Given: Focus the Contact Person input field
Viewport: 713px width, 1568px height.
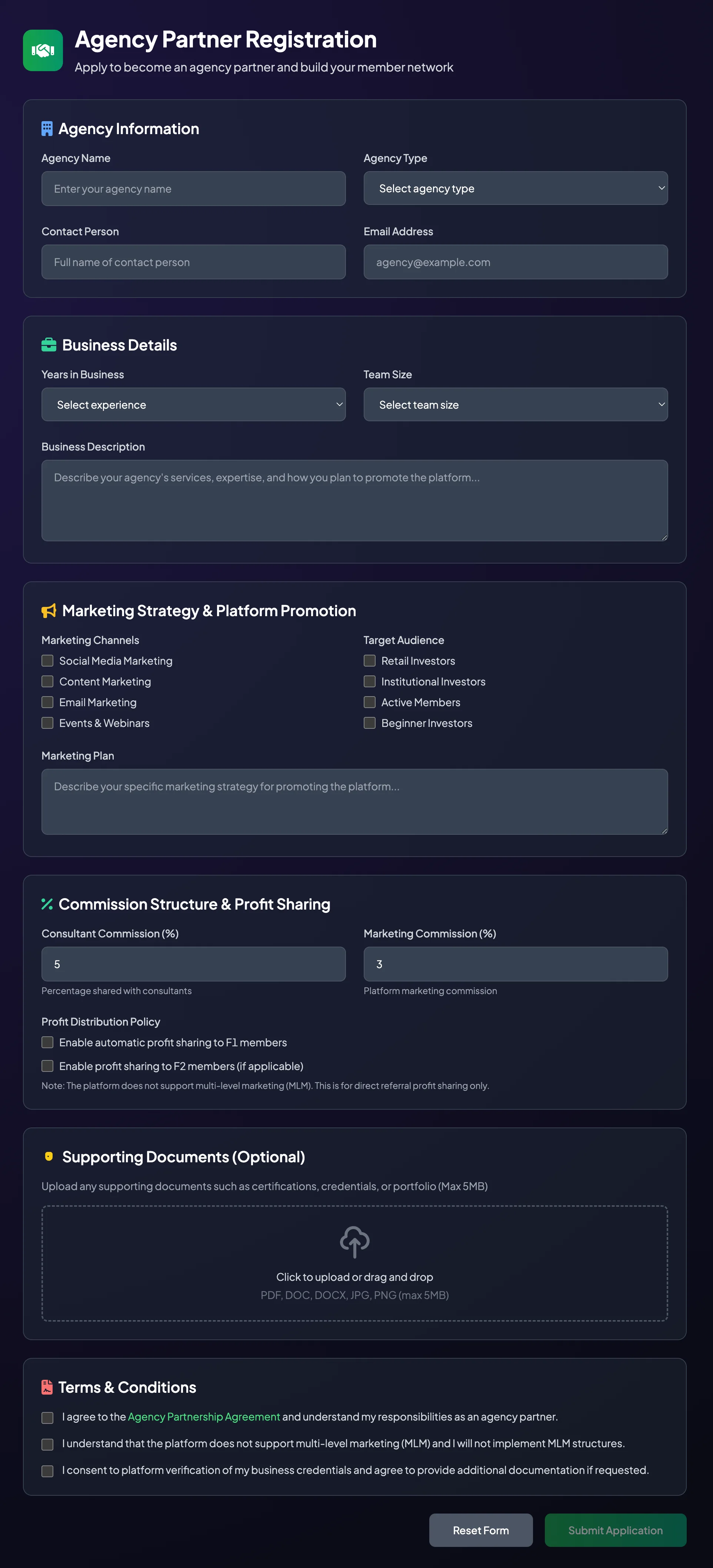Looking at the screenshot, I should (x=193, y=262).
